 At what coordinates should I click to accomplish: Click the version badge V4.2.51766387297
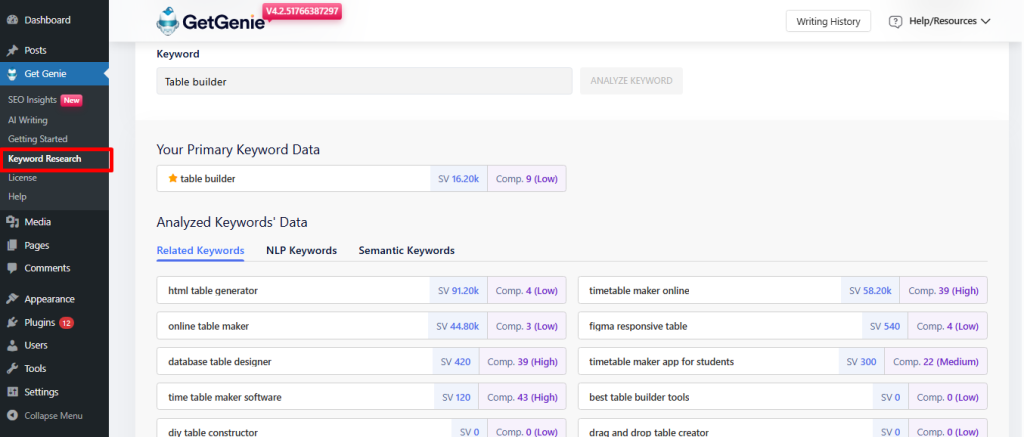pos(302,11)
